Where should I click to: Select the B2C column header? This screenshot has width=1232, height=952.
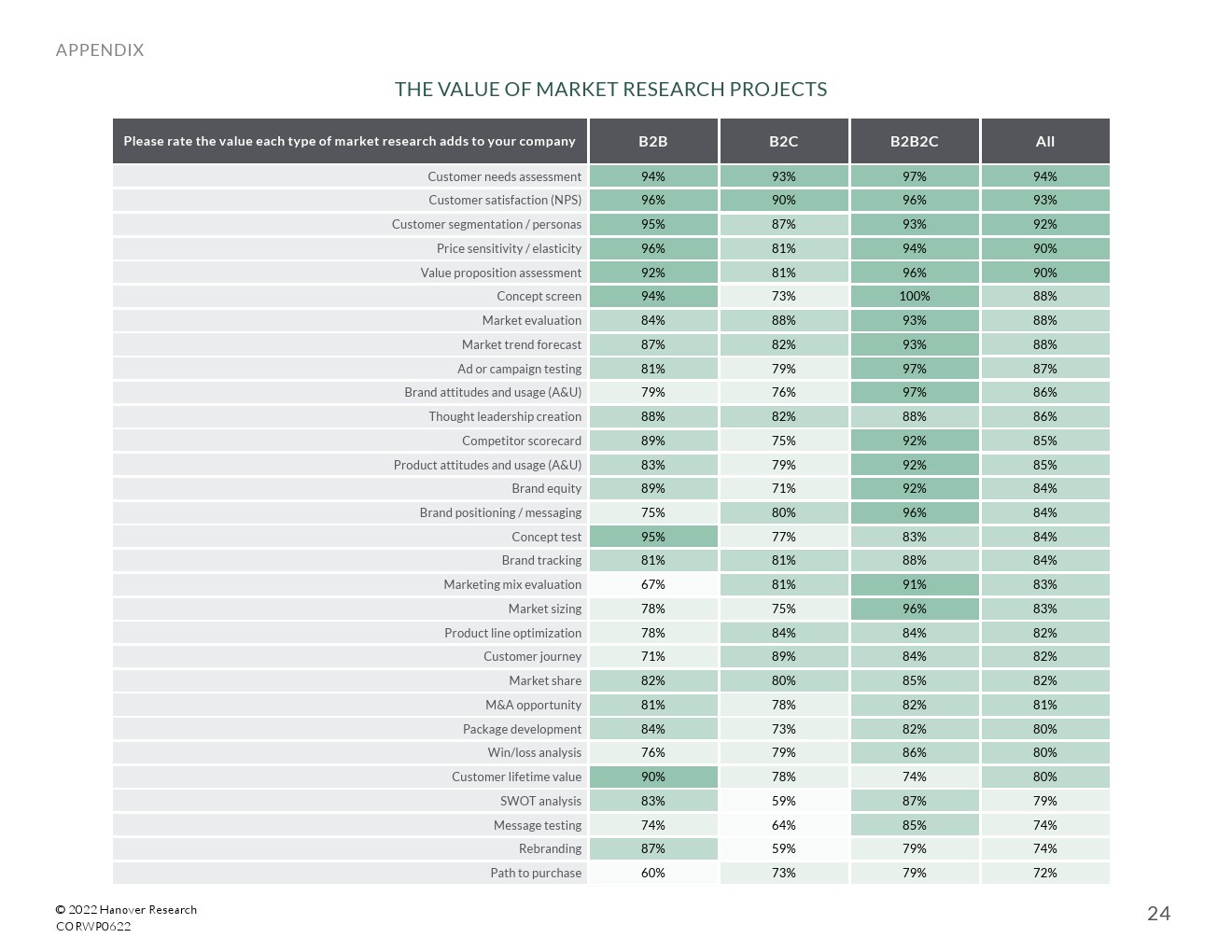coord(784,142)
